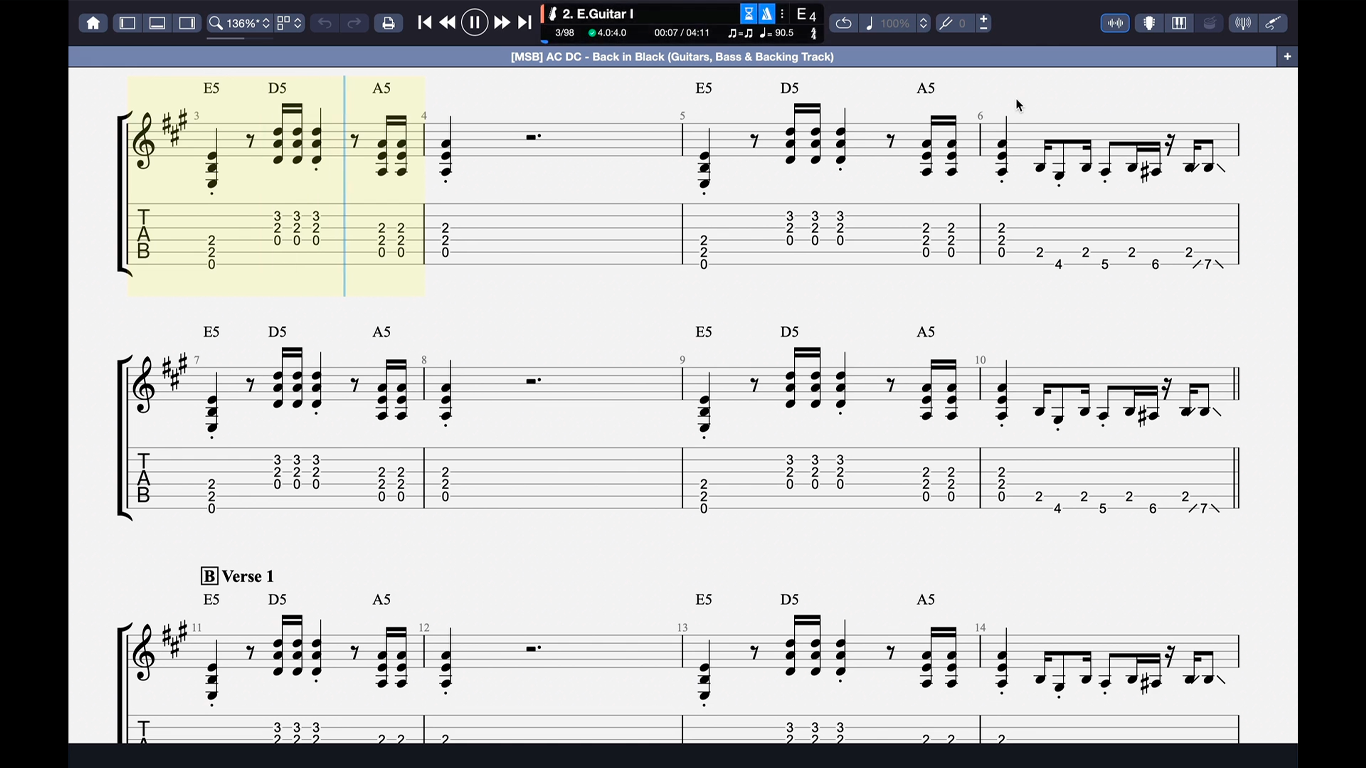This screenshot has height=768, width=1366.
Task: Toggle the right inspector panel
Action: [x=187, y=23]
